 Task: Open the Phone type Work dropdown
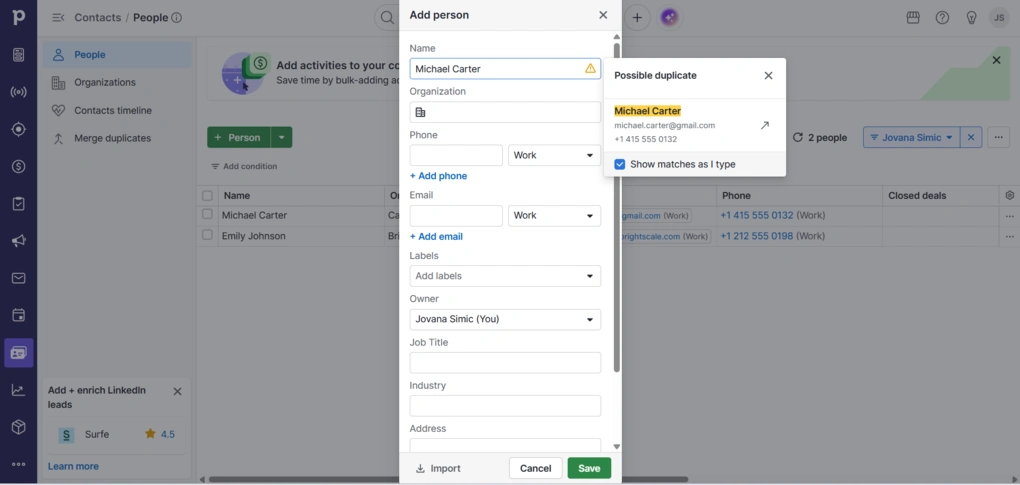coord(554,155)
